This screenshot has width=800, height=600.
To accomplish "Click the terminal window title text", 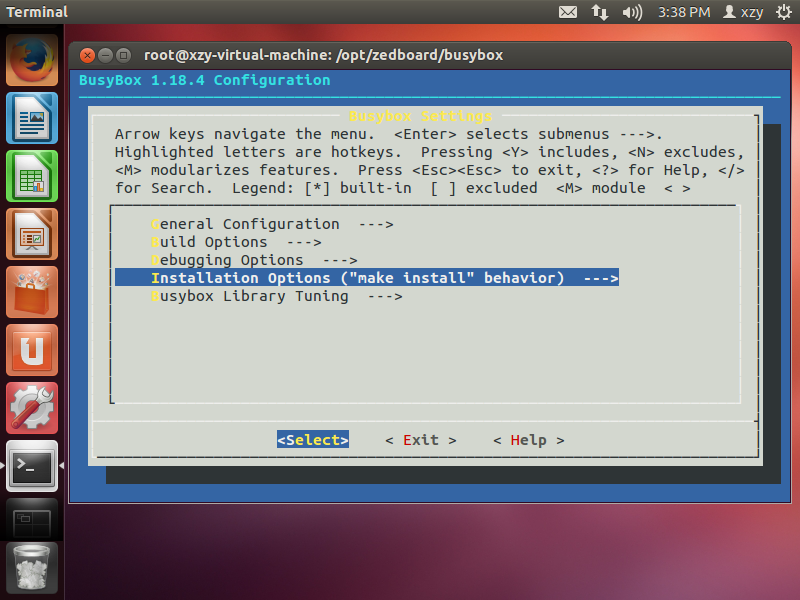I will 323,55.
